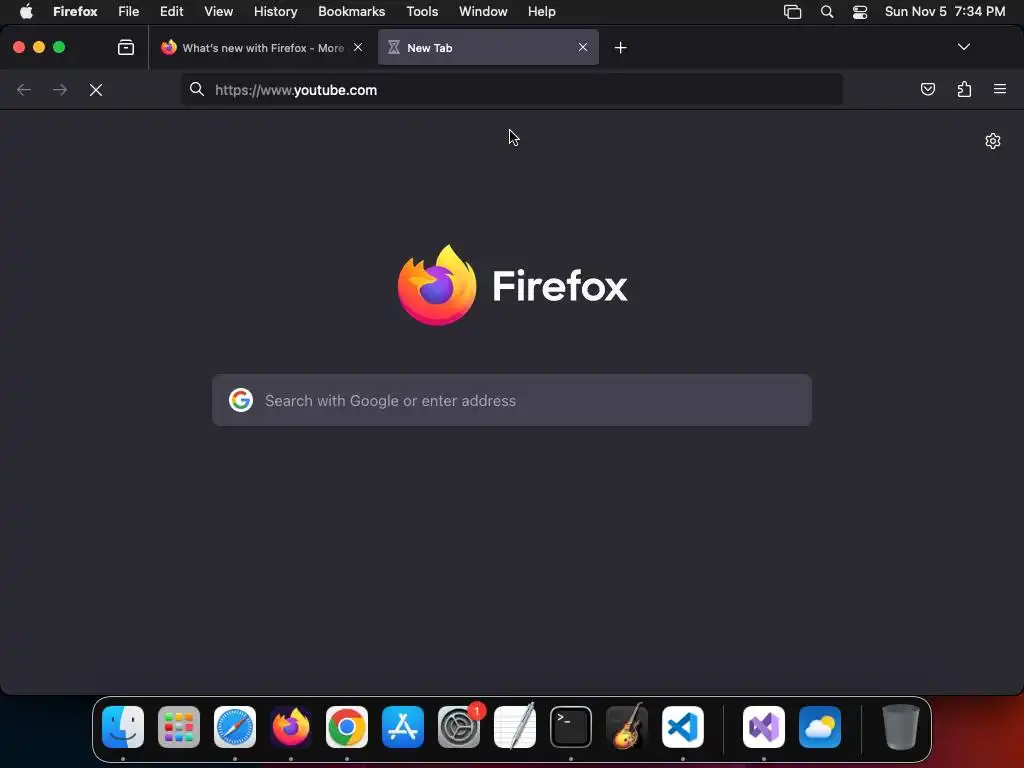Open Firefox application hamburger menu
Image resolution: width=1024 pixels, height=768 pixels.
pos(1000,89)
